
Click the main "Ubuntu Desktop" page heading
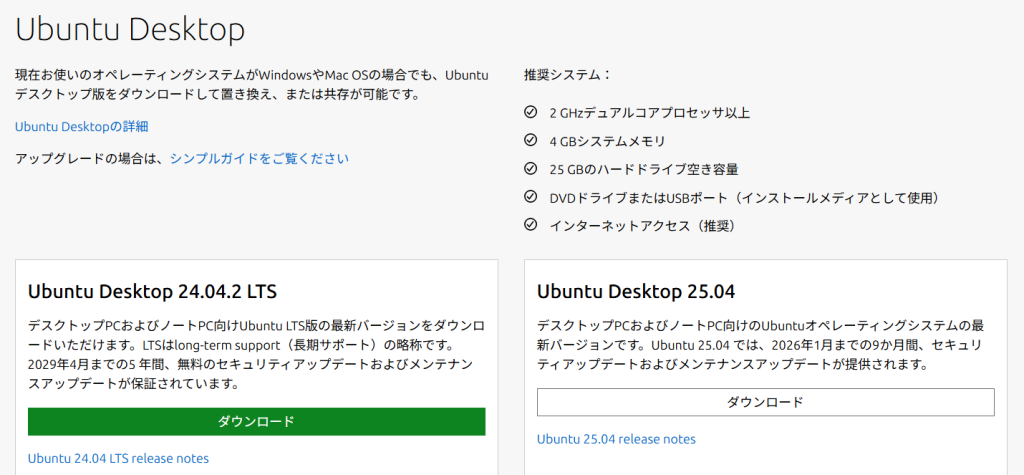(130, 29)
